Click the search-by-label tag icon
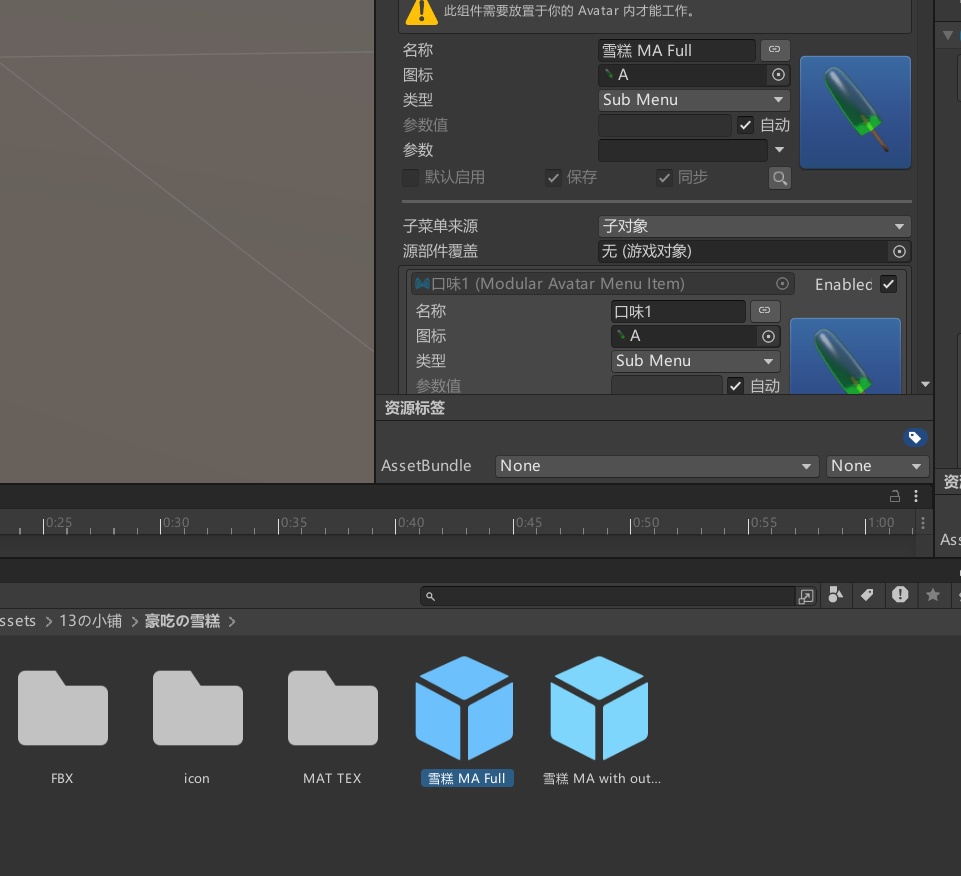Image resolution: width=961 pixels, height=876 pixels. click(867, 595)
